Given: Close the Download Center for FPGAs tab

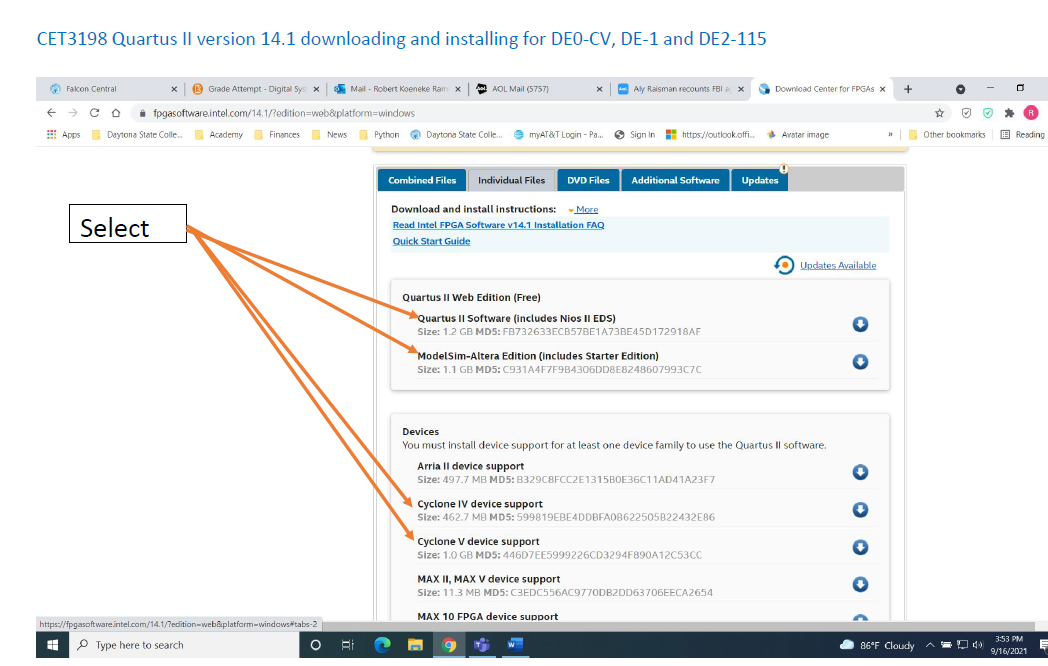Looking at the screenshot, I should pos(882,89).
